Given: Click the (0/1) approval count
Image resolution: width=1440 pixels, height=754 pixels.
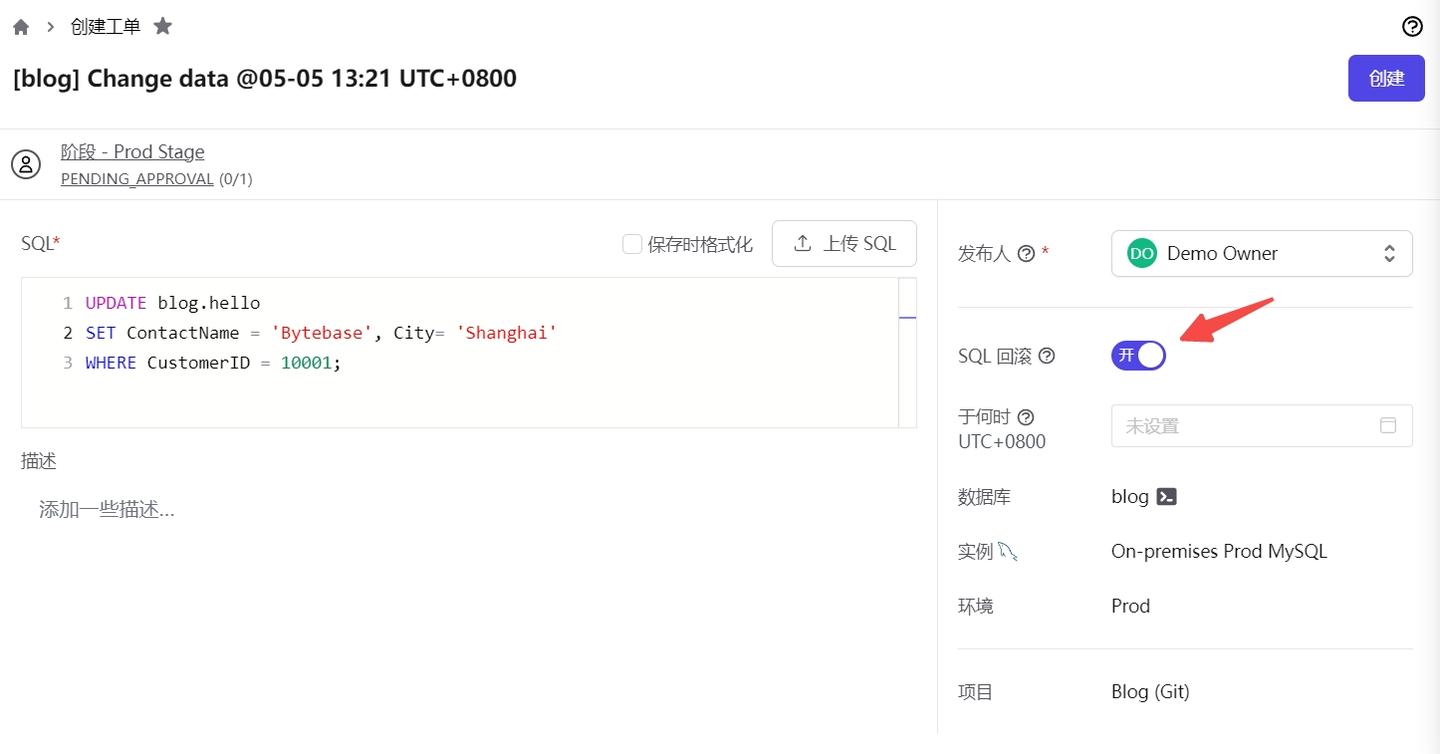Looking at the screenshot, I should [x=236, y=179].
